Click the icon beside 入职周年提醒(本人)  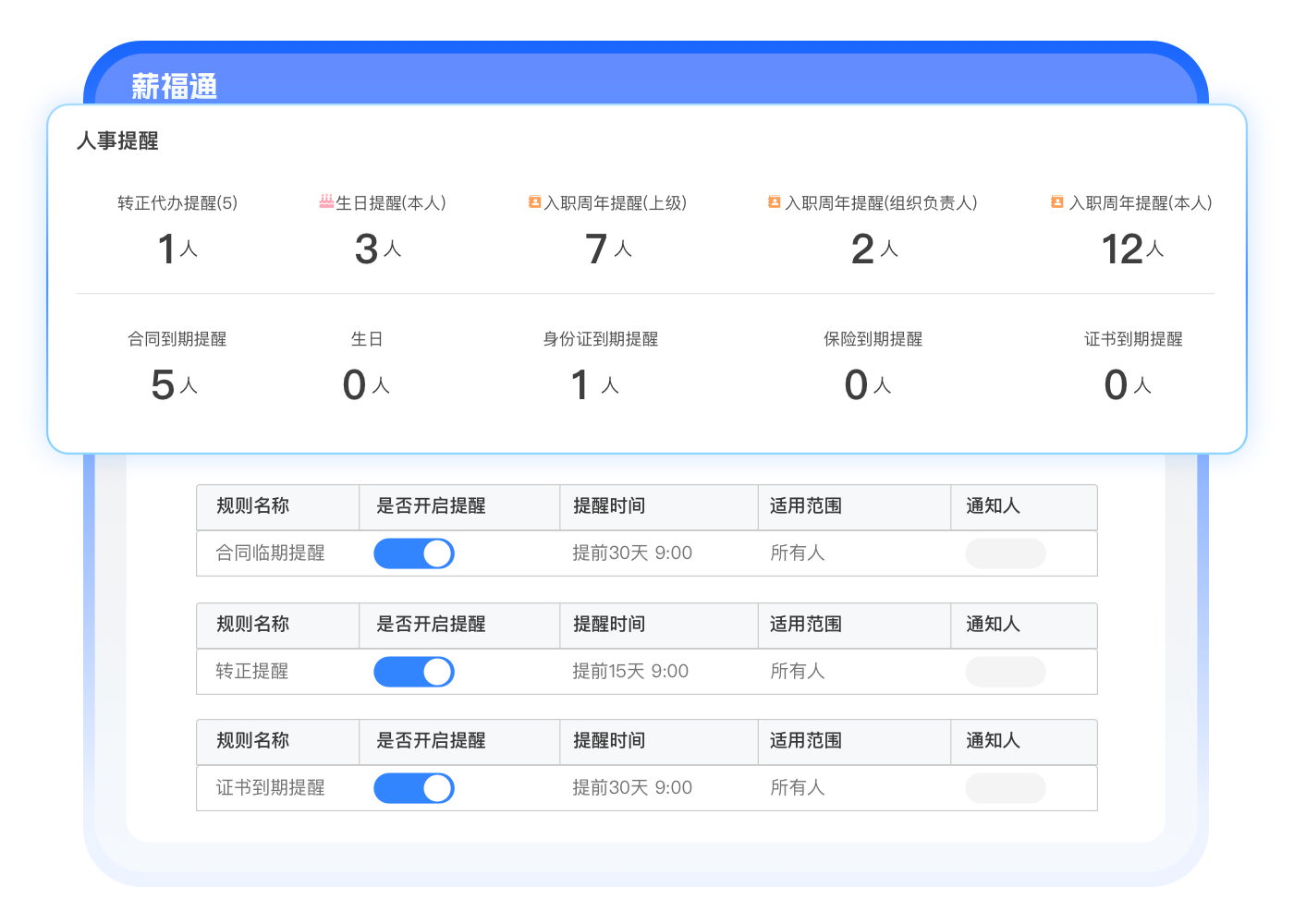coord(1057,201)
